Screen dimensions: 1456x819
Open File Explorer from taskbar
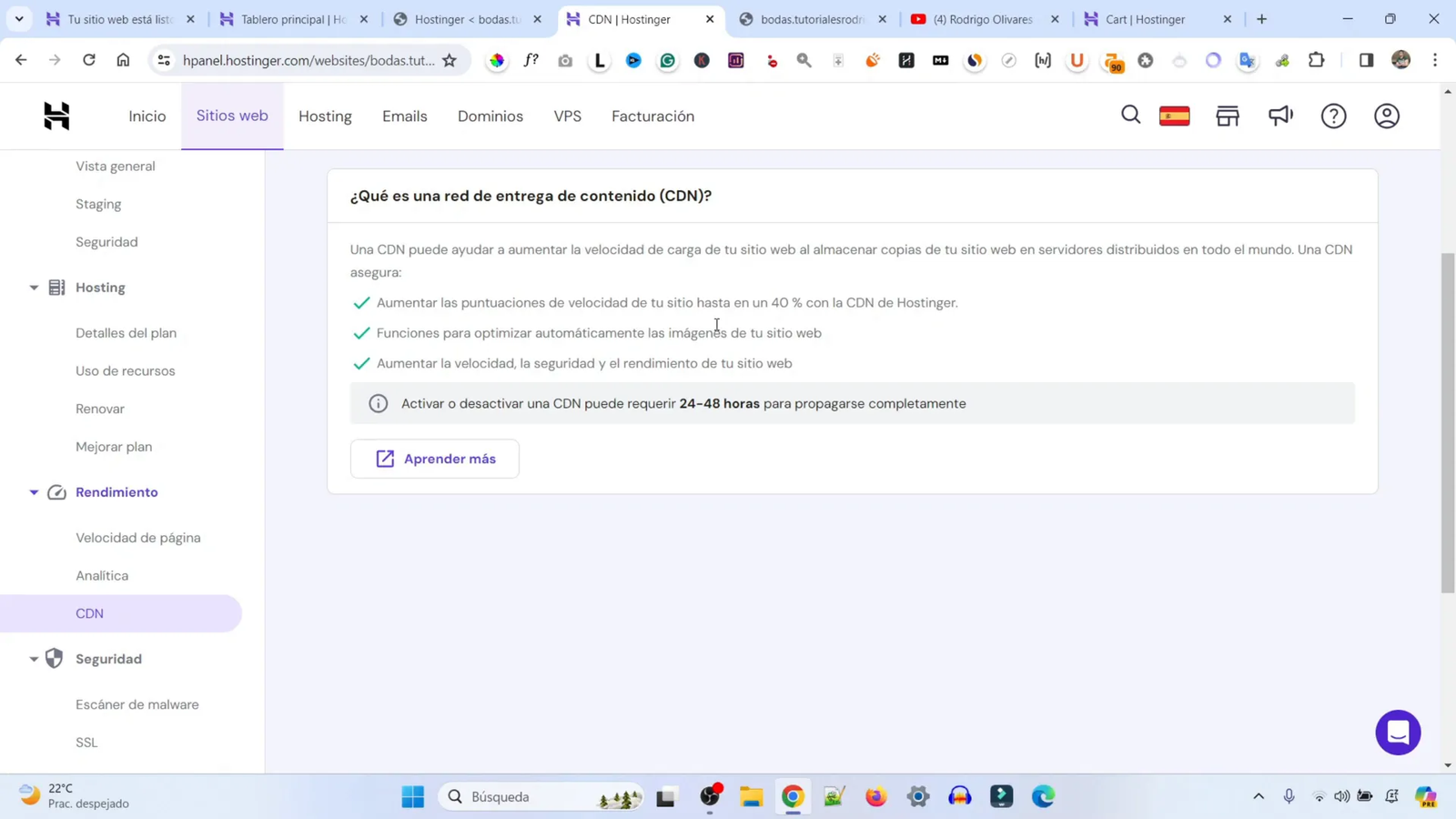coord(751,796)
